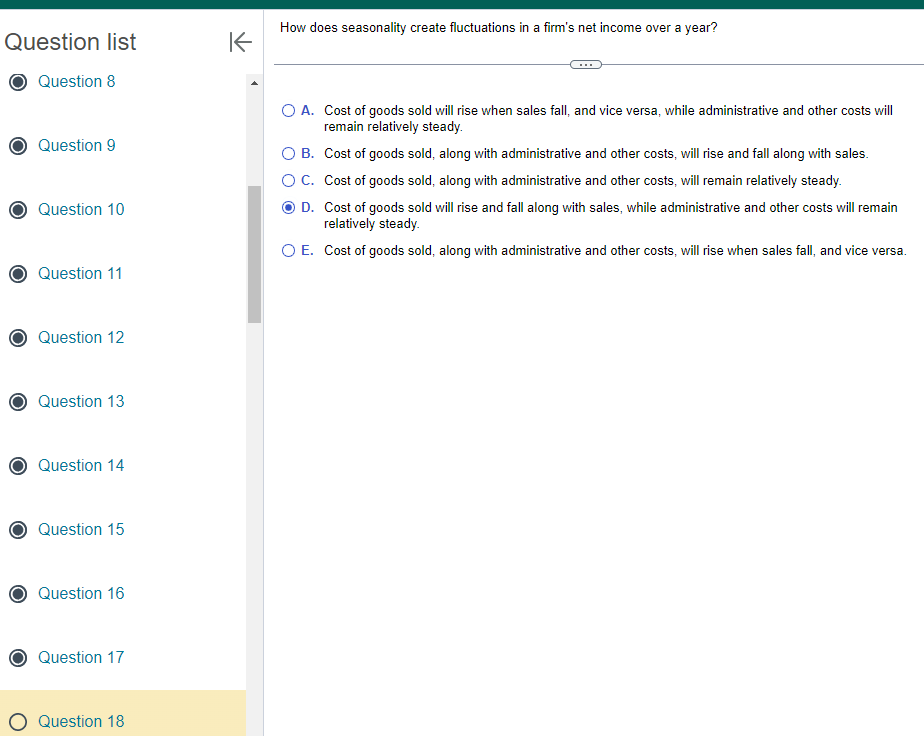Expand the ellipsis divider handle below the question

click(586, 64)
